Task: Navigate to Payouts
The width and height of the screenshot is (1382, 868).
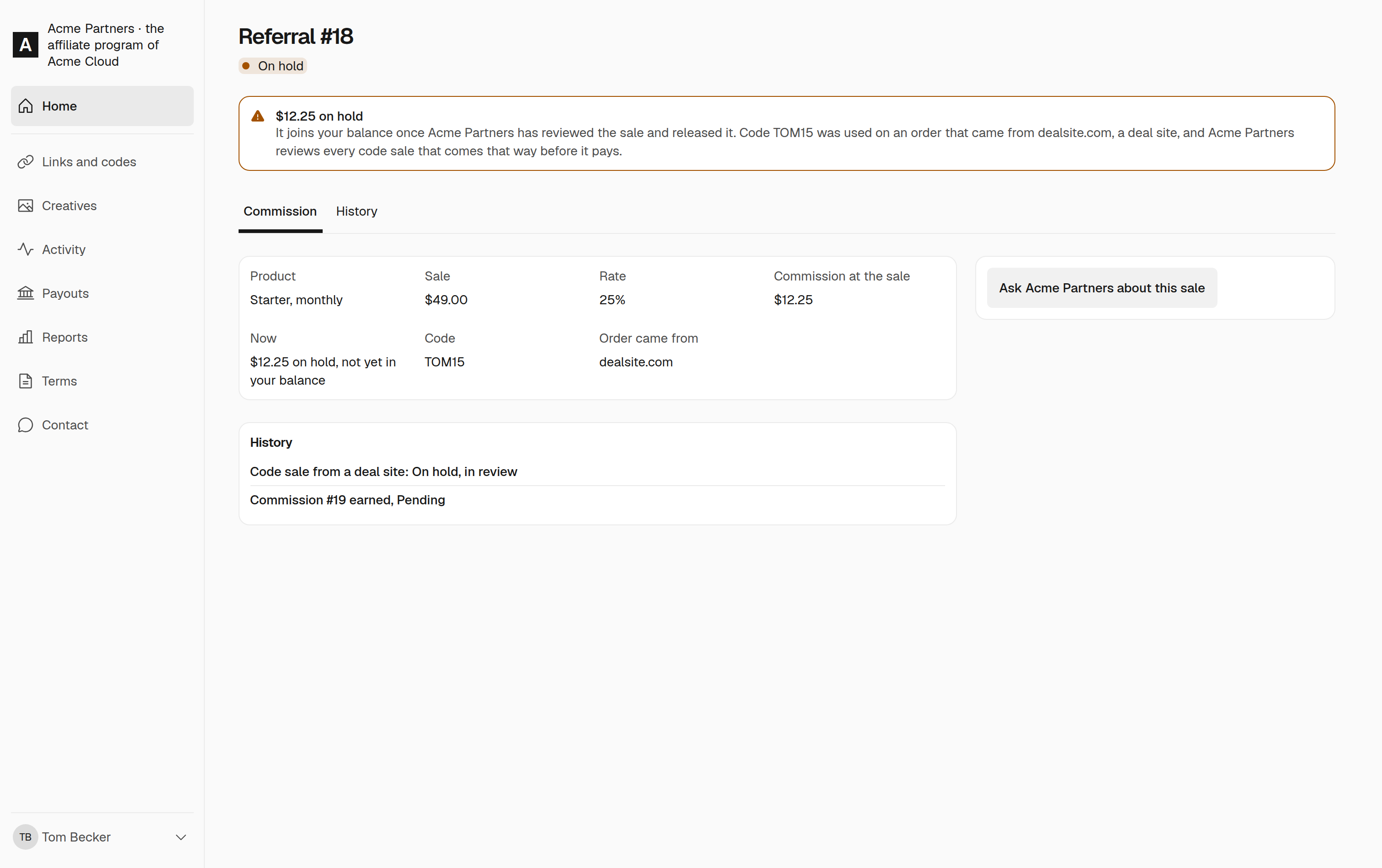Action: point(102,293)
